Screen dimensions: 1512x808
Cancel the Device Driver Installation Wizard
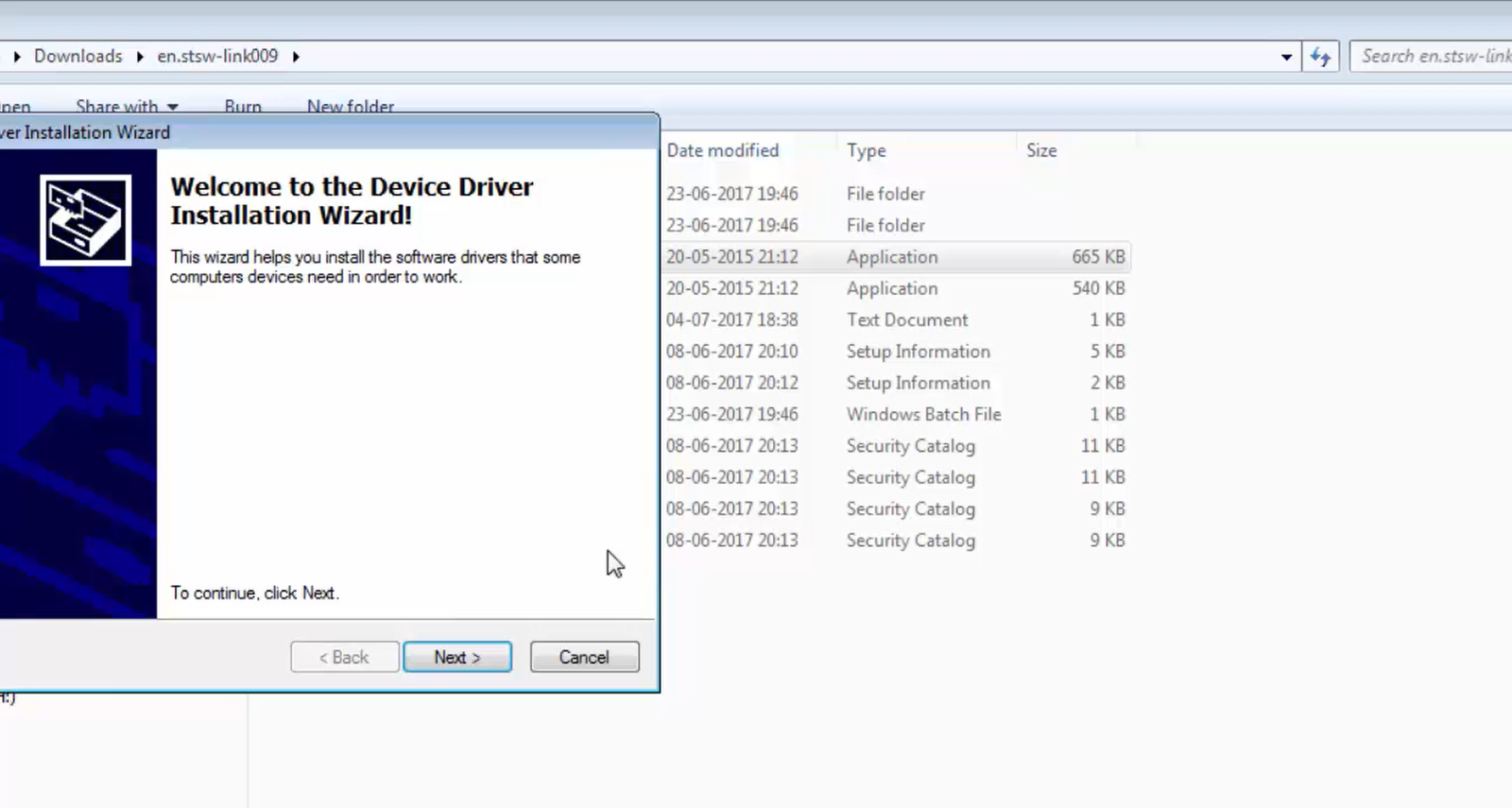click(584, 657)
